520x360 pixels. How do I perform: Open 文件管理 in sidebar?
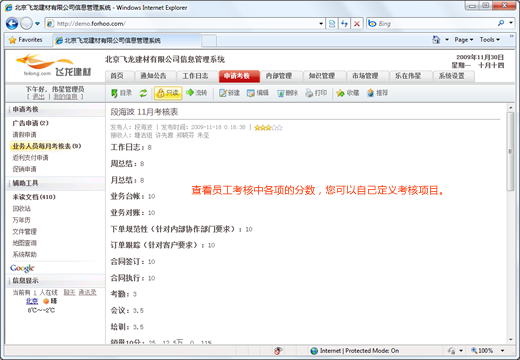(24, 232)
